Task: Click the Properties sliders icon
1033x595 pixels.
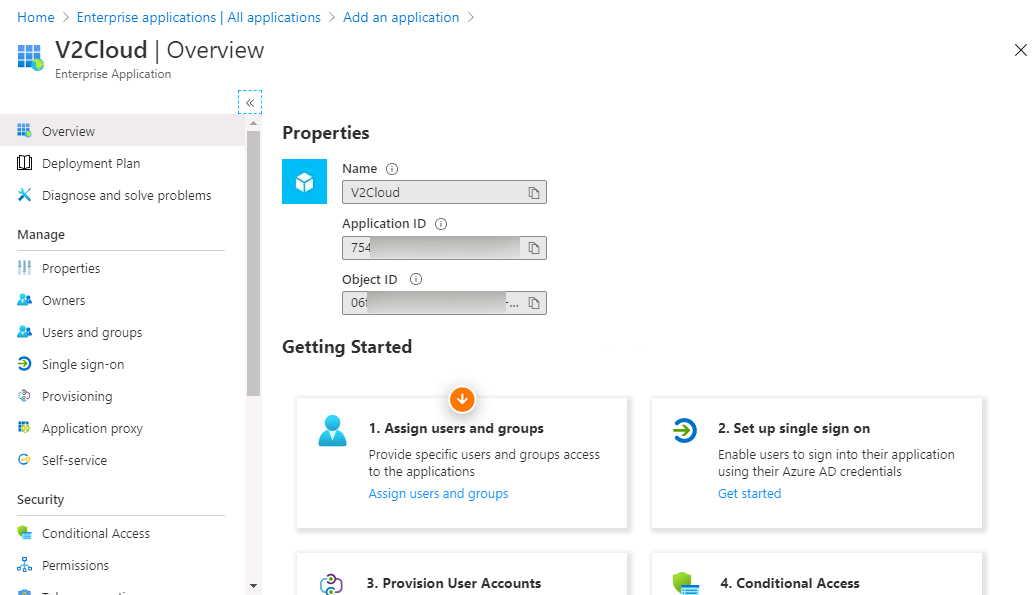Action: [x=24, y=268]
